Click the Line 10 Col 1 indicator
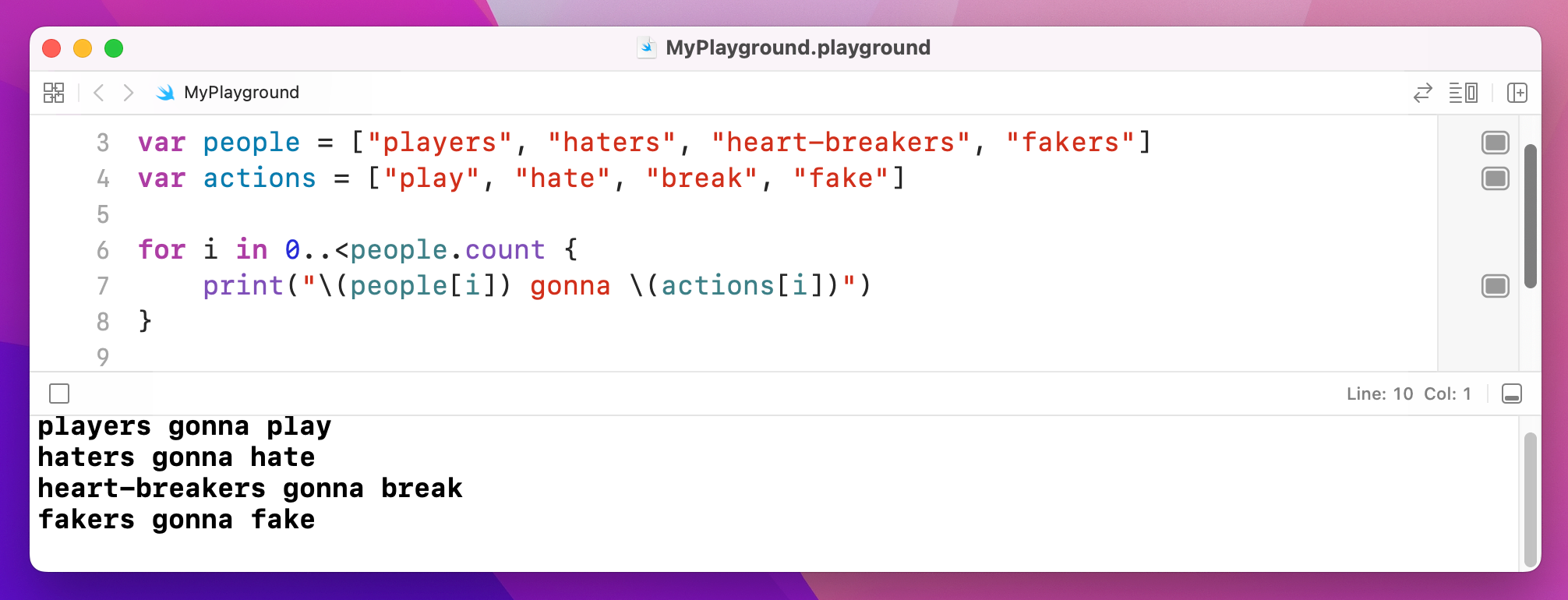 pos(1408,394)
